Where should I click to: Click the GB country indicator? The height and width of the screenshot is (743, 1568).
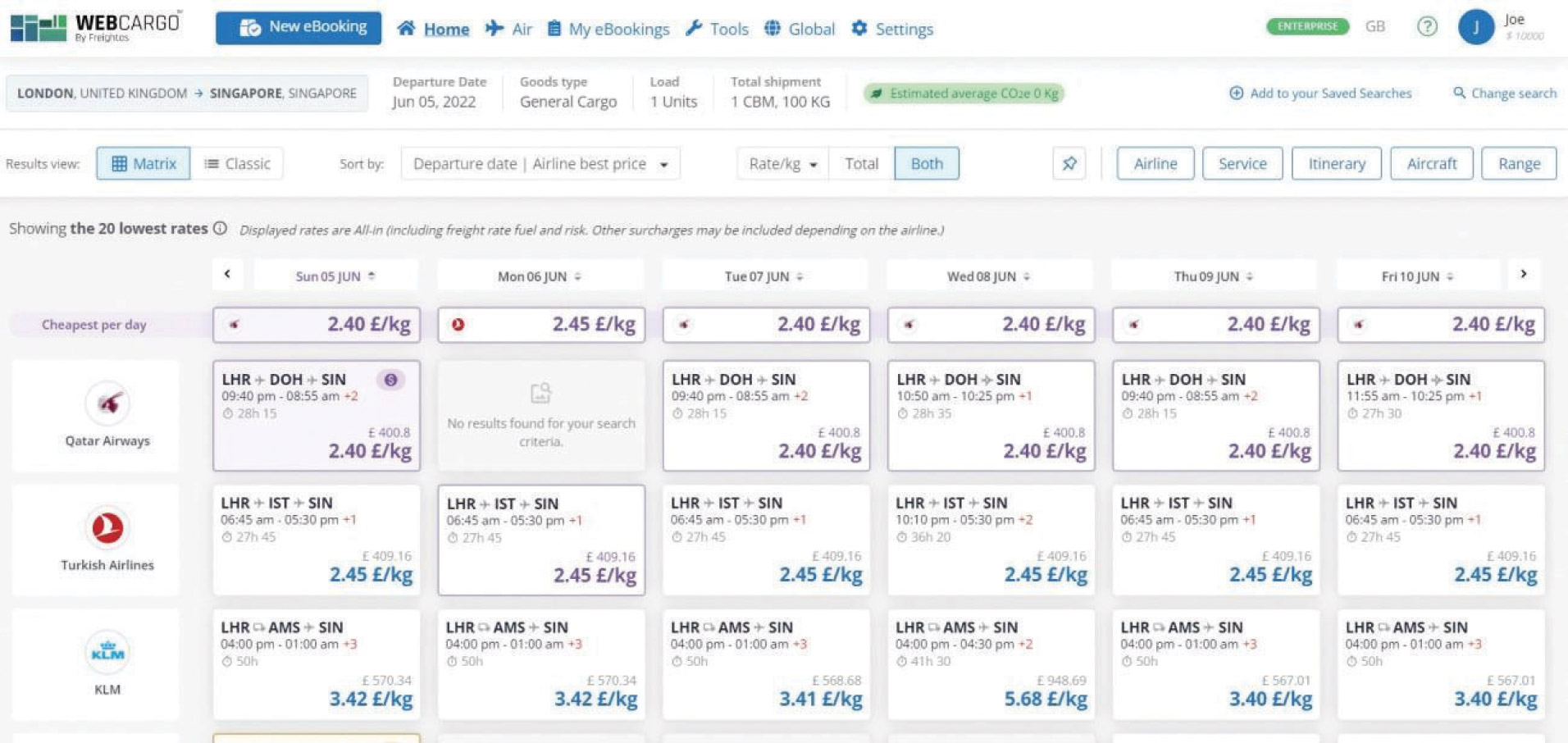point(1375,26)
